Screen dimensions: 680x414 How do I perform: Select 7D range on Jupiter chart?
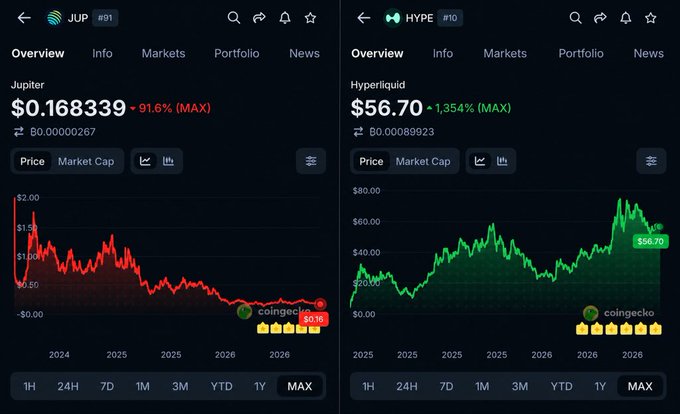tap(107, 386)
